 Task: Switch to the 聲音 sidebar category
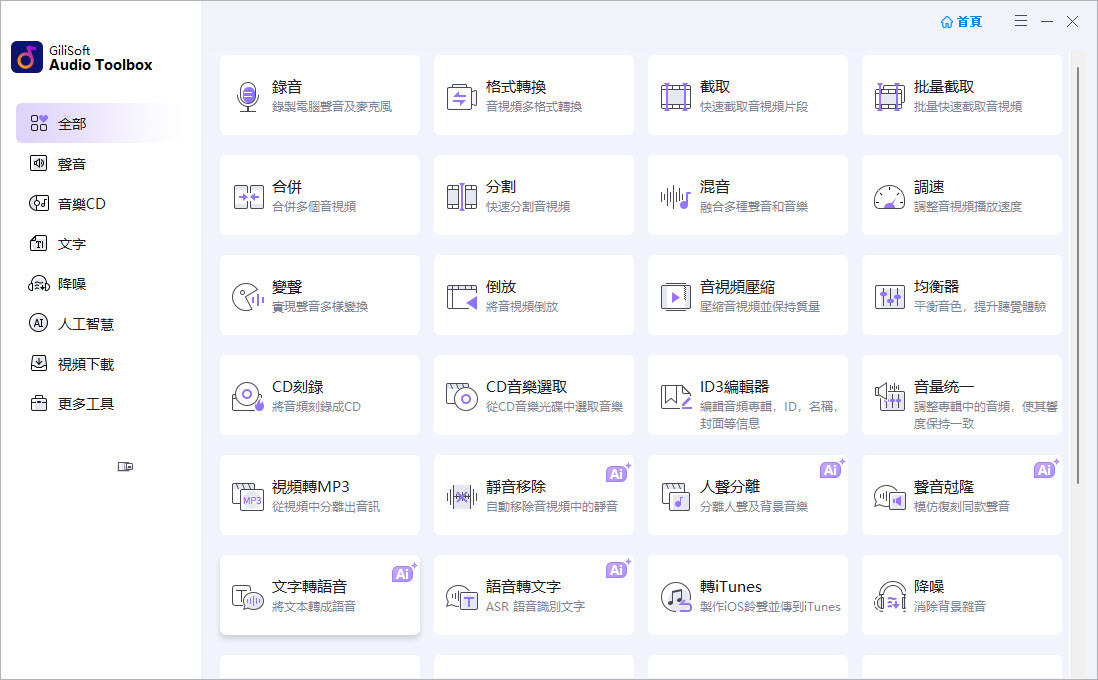tap(71, 164)
